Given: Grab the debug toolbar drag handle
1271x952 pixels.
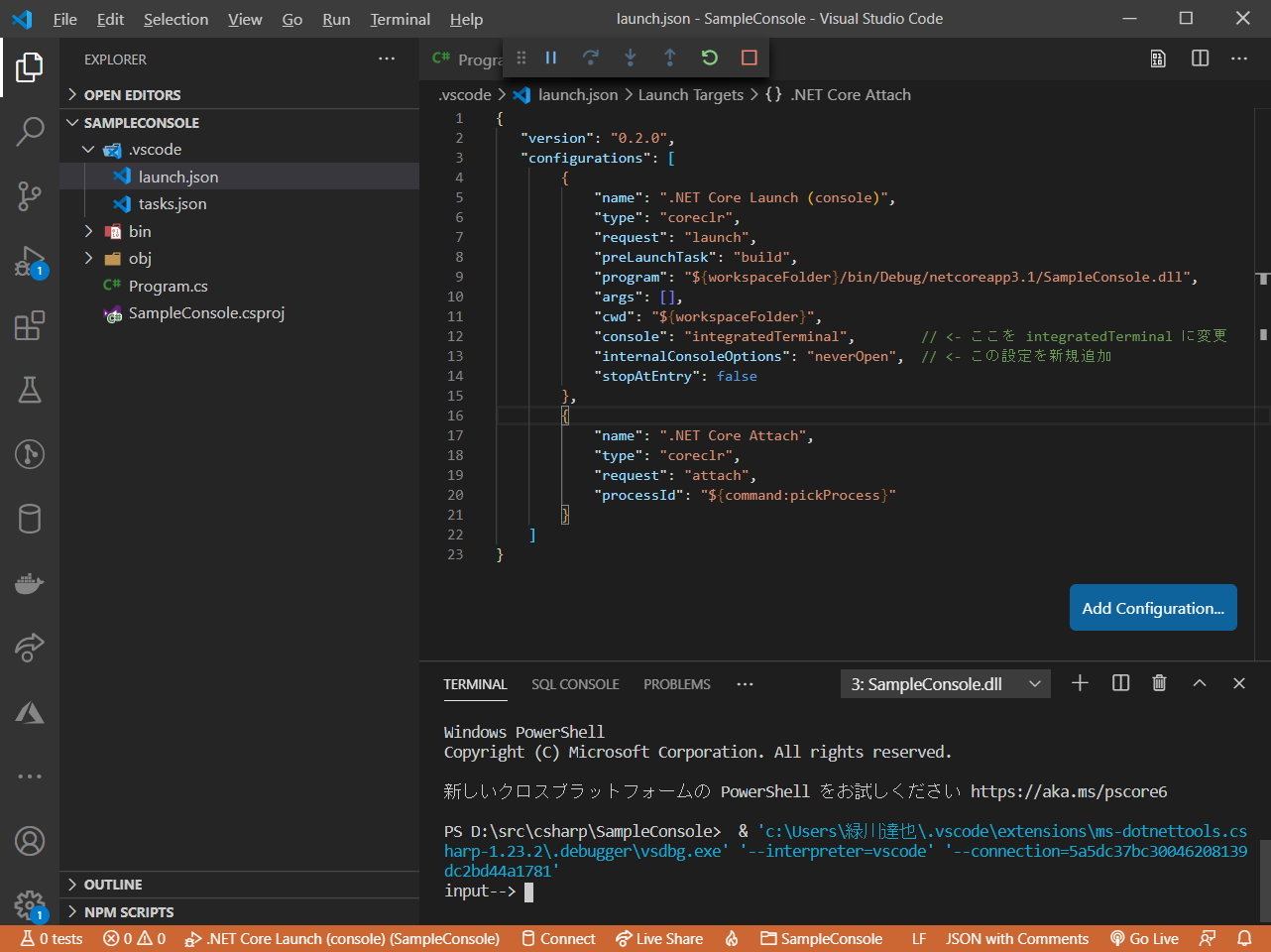Looking at the screenshot, I should point(521,59).
